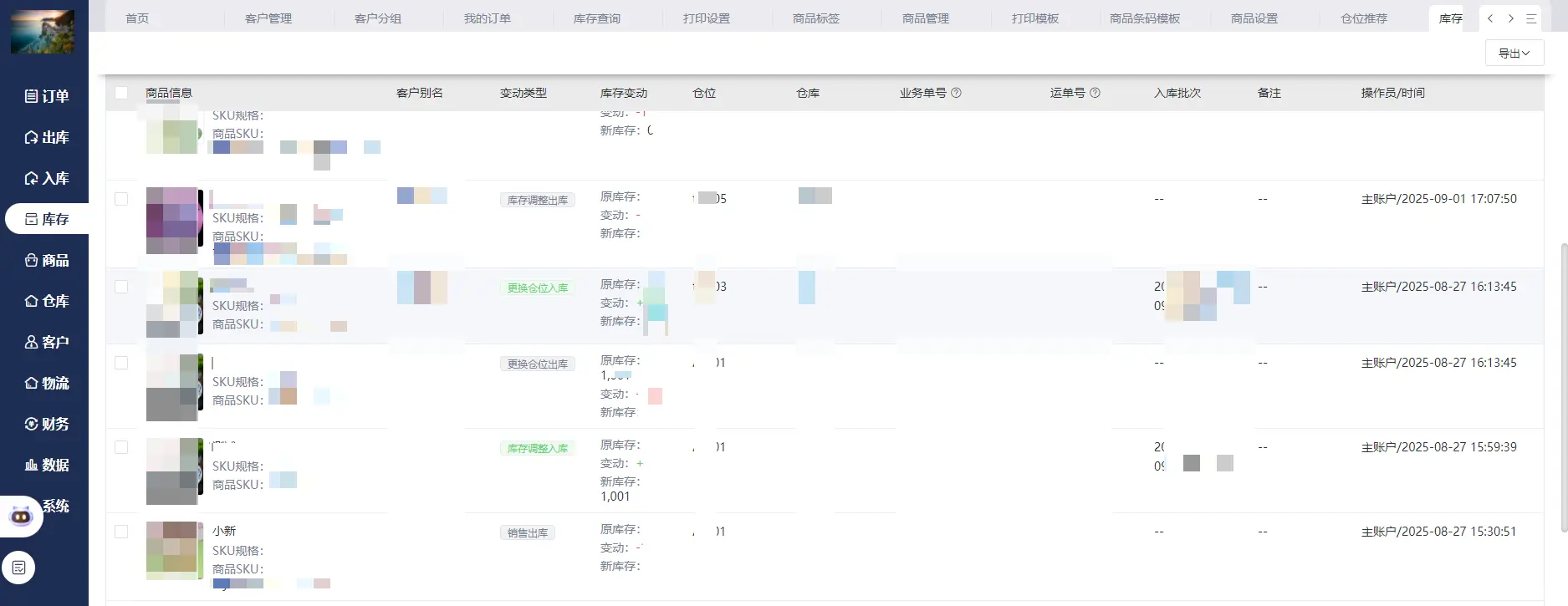Click the 更换仓位入库 type tag

(x=538, y=288)
